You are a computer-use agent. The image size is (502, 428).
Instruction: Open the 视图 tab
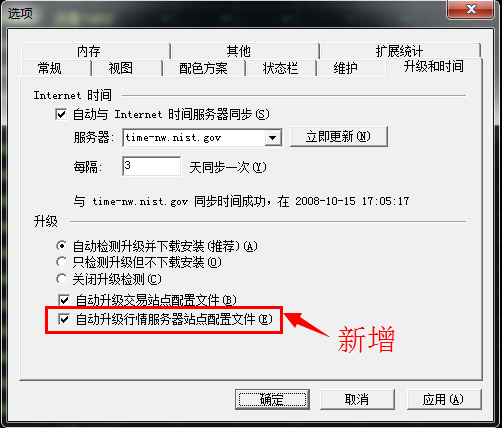coord(127,68)
